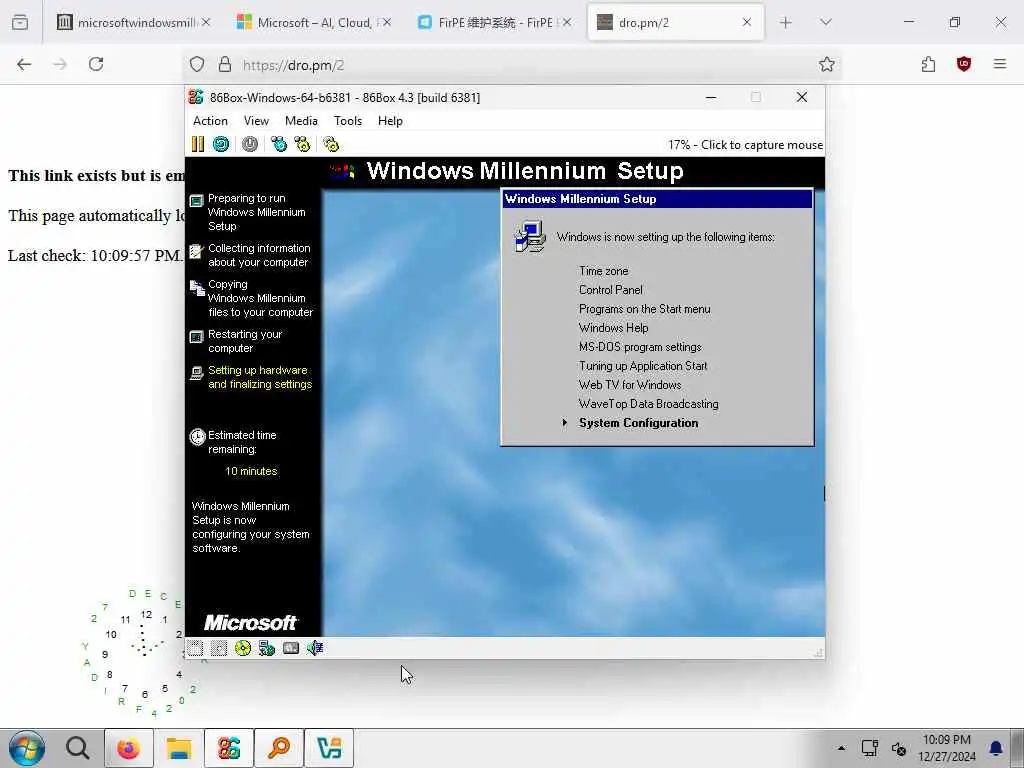
Task: Click 'System Configuration' in setup list
Action: pyautogui.click(x=639, y=423)
